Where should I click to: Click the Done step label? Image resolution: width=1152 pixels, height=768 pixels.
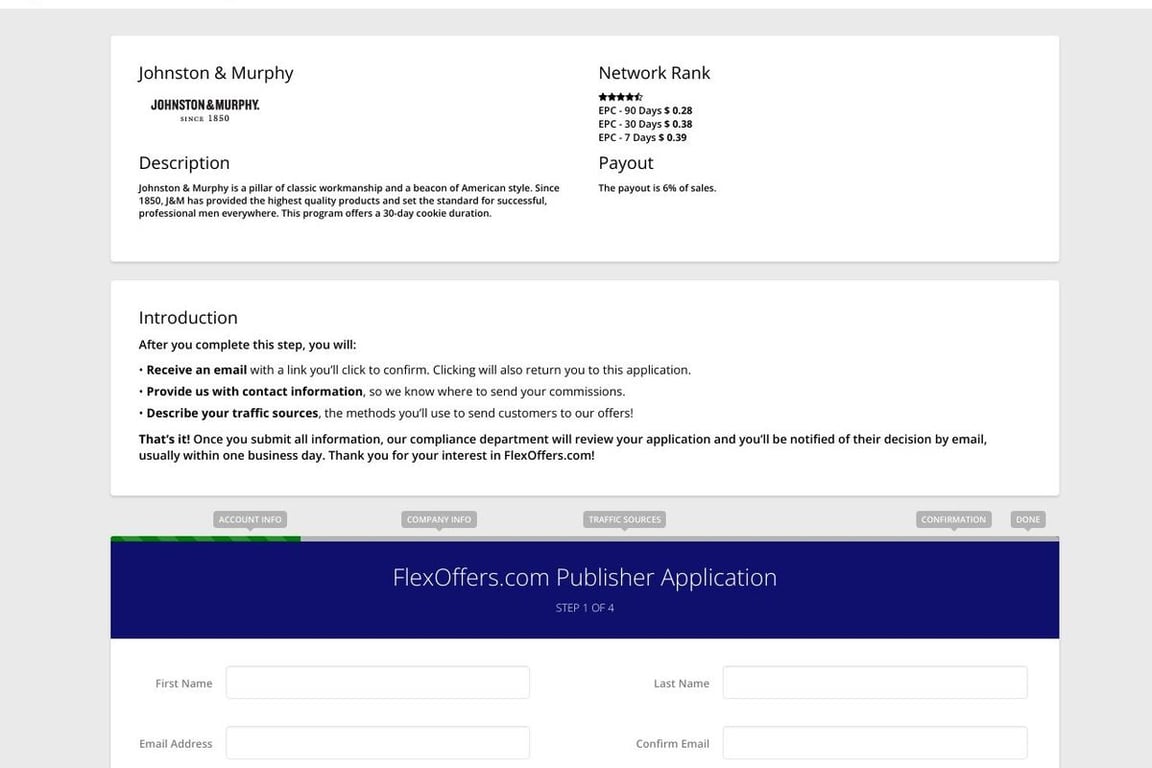pos(1027,520)
